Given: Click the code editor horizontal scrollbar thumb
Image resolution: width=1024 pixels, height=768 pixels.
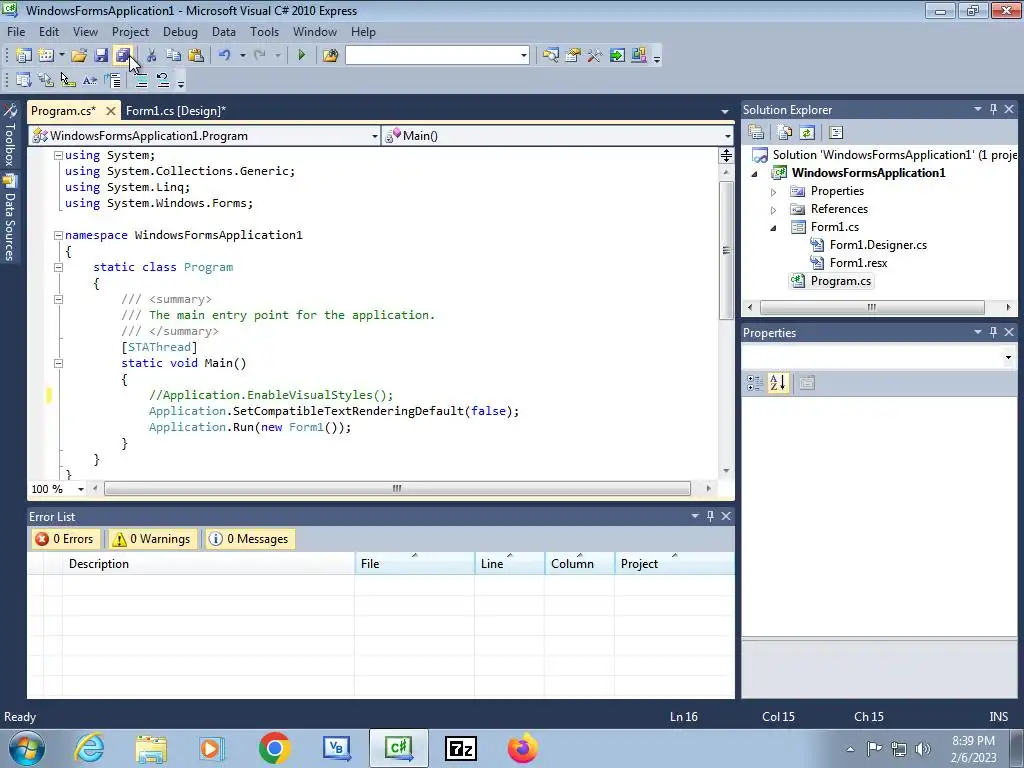Looking at the screenshot, I should coord(397,488).
